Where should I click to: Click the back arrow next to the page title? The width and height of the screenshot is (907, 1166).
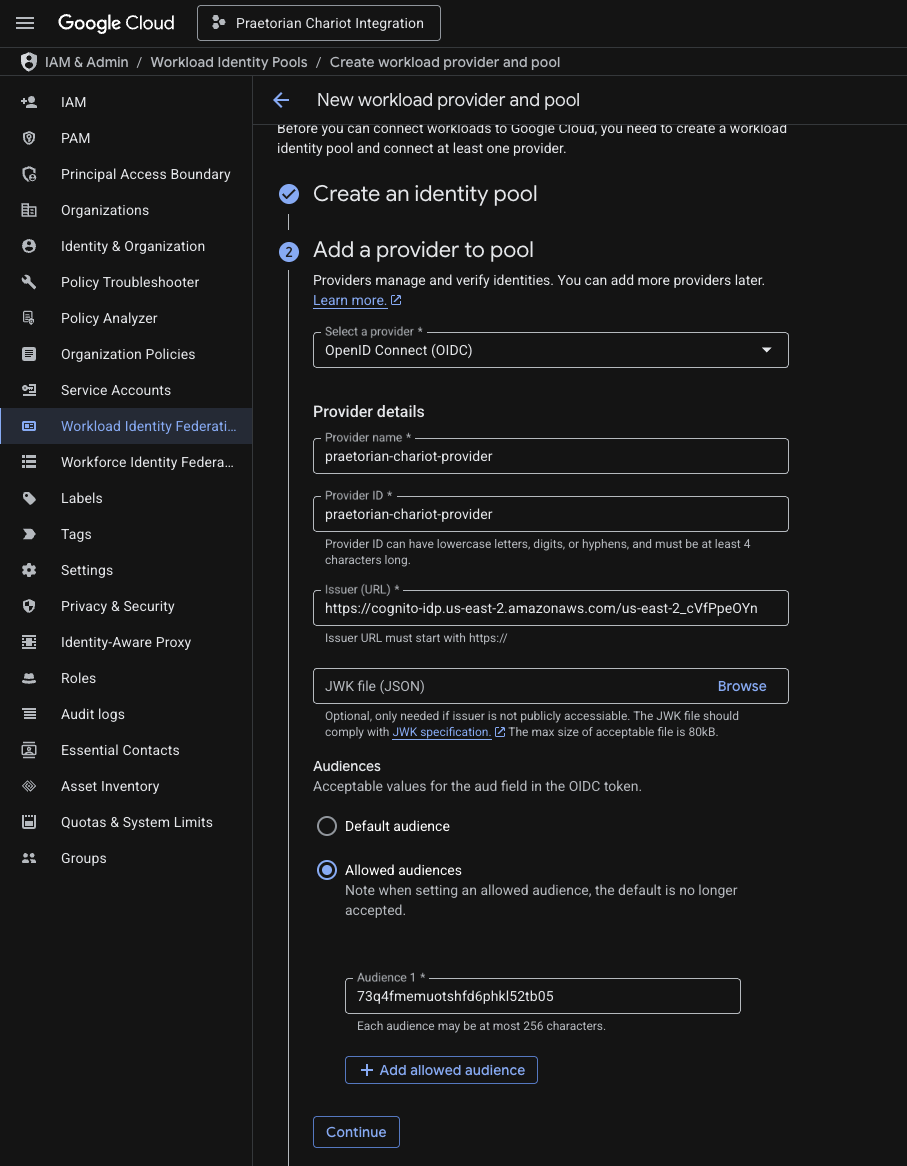281,100
